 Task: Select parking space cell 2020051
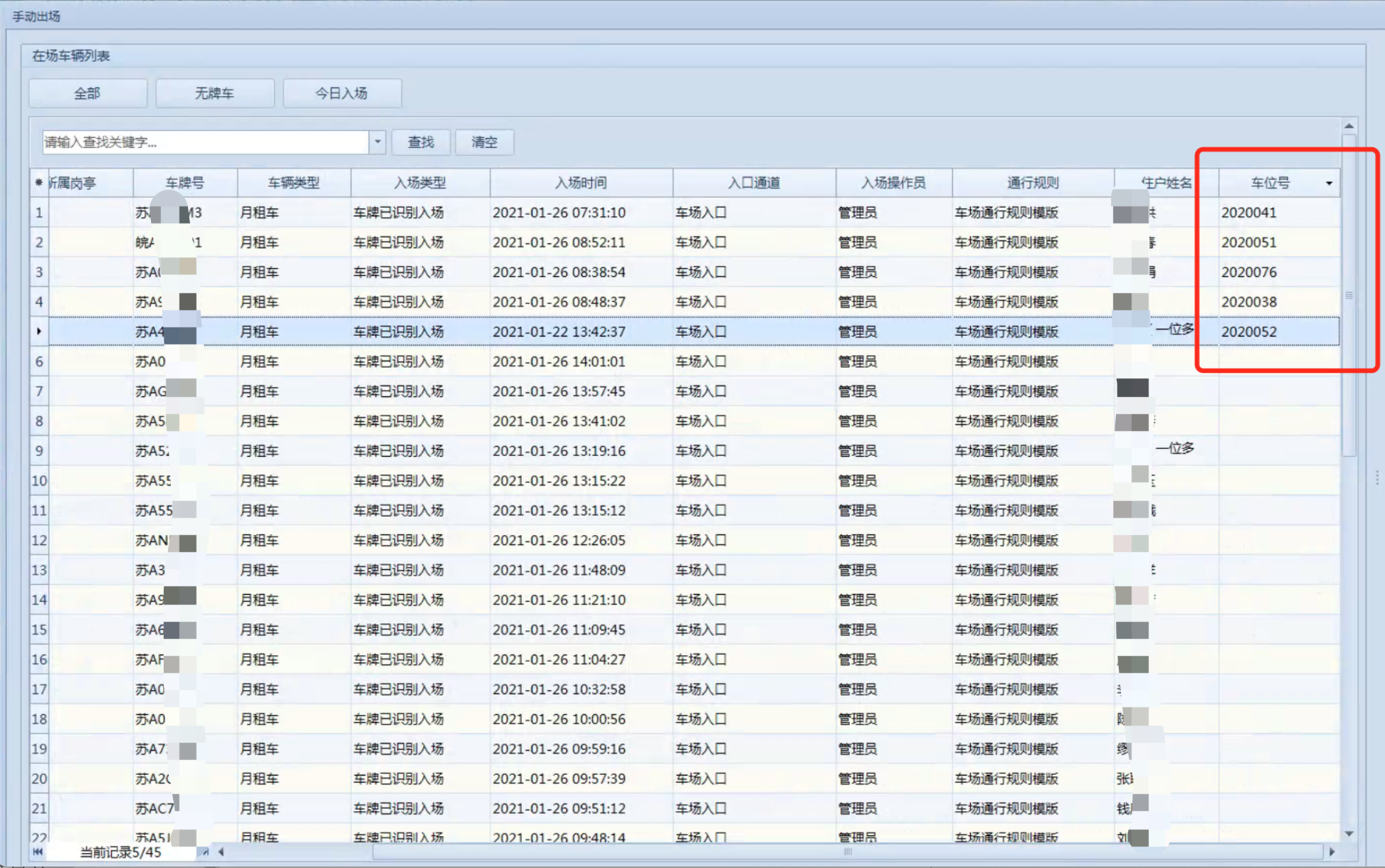click(x=1279, y=243)
